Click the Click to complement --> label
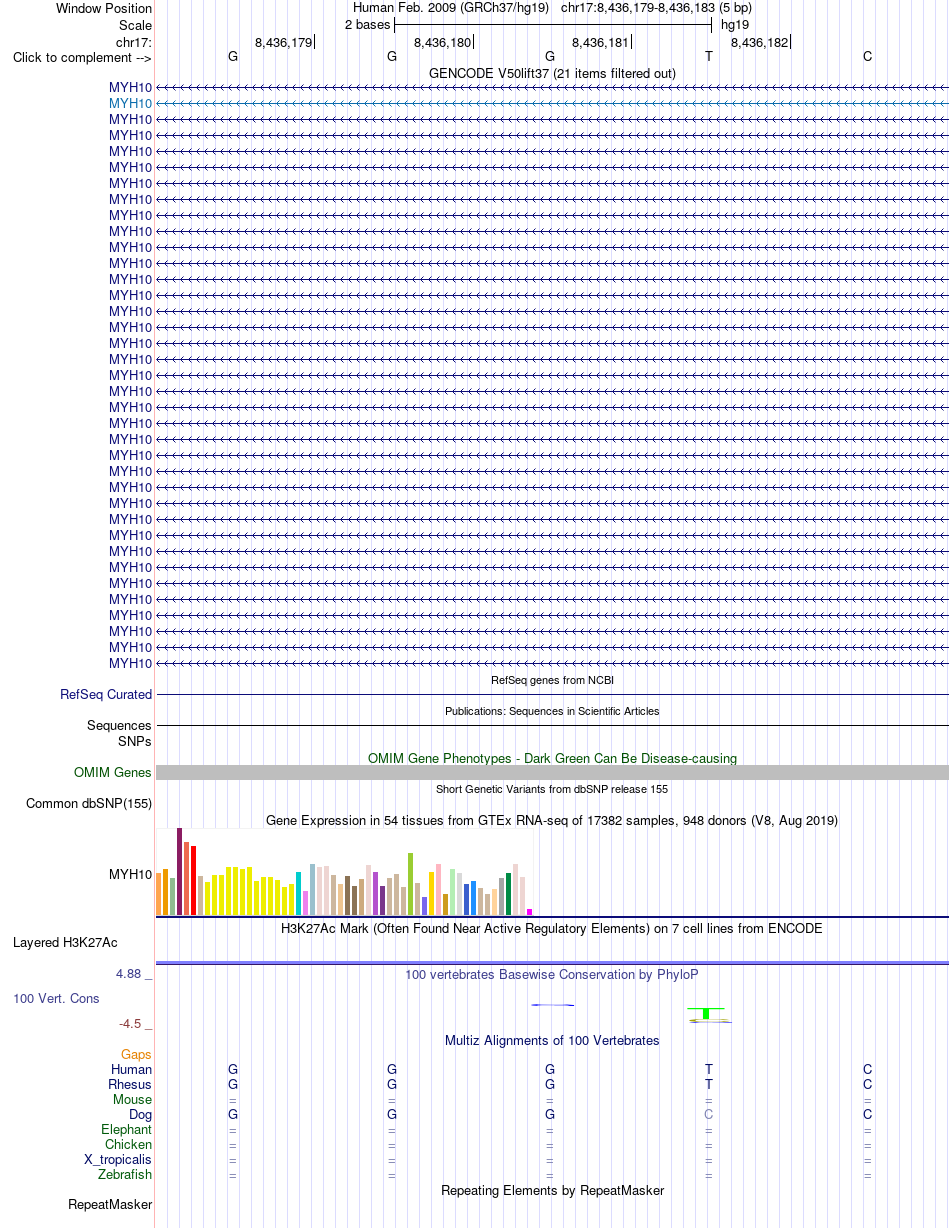950x1228 pixels. click(x=82, y=57)
